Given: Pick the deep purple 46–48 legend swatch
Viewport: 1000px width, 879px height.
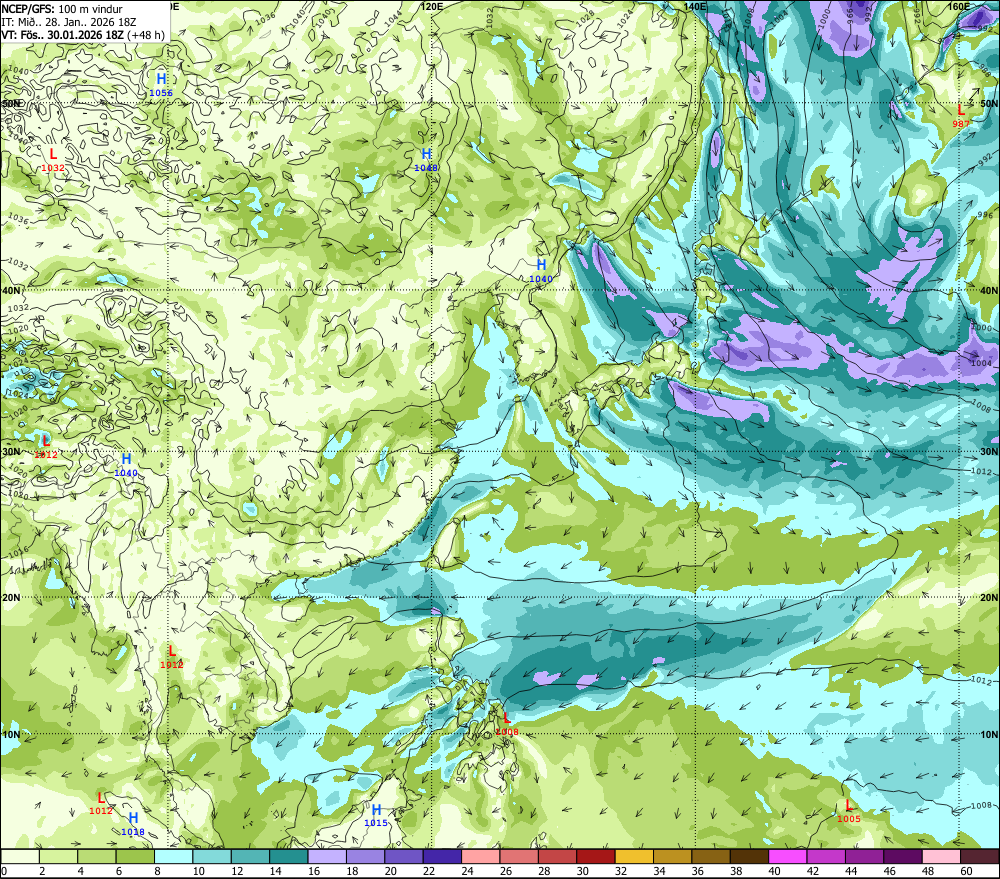Looking at the screenshot, I should click(903, 856).
